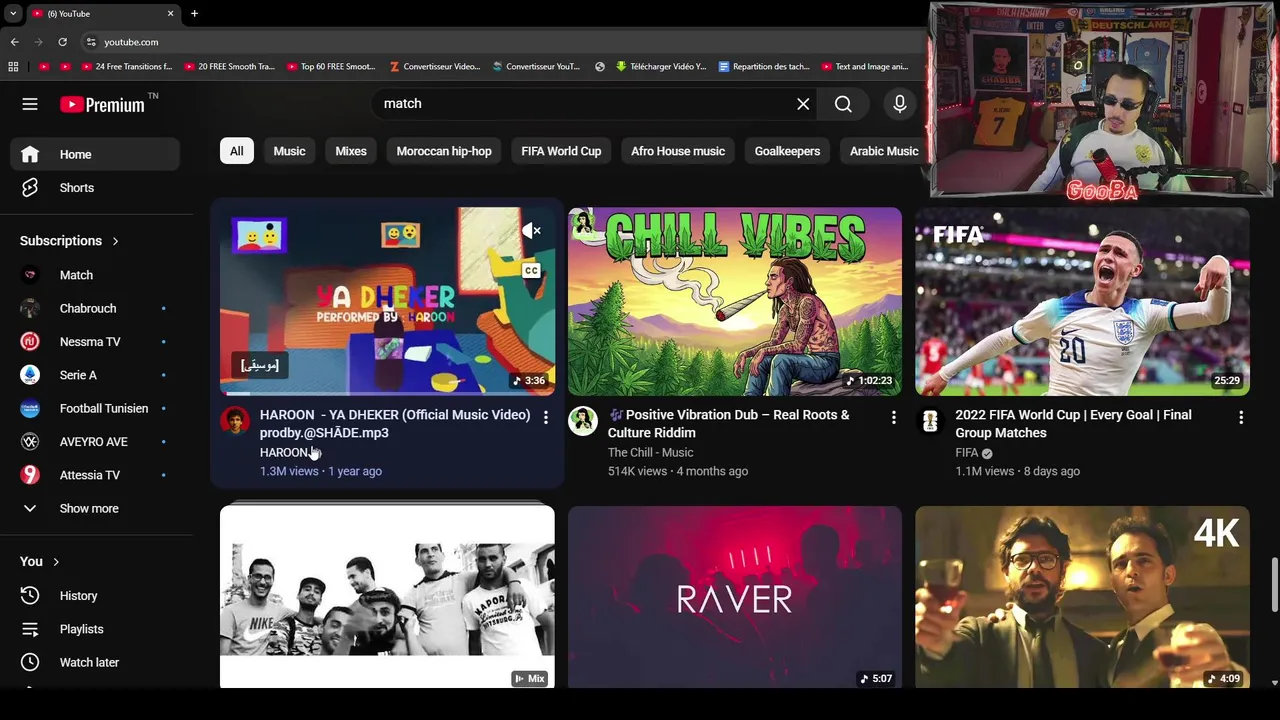Open a new browser tab
This screenshot has height=720, width=1280.
click(x=194, y=14)
